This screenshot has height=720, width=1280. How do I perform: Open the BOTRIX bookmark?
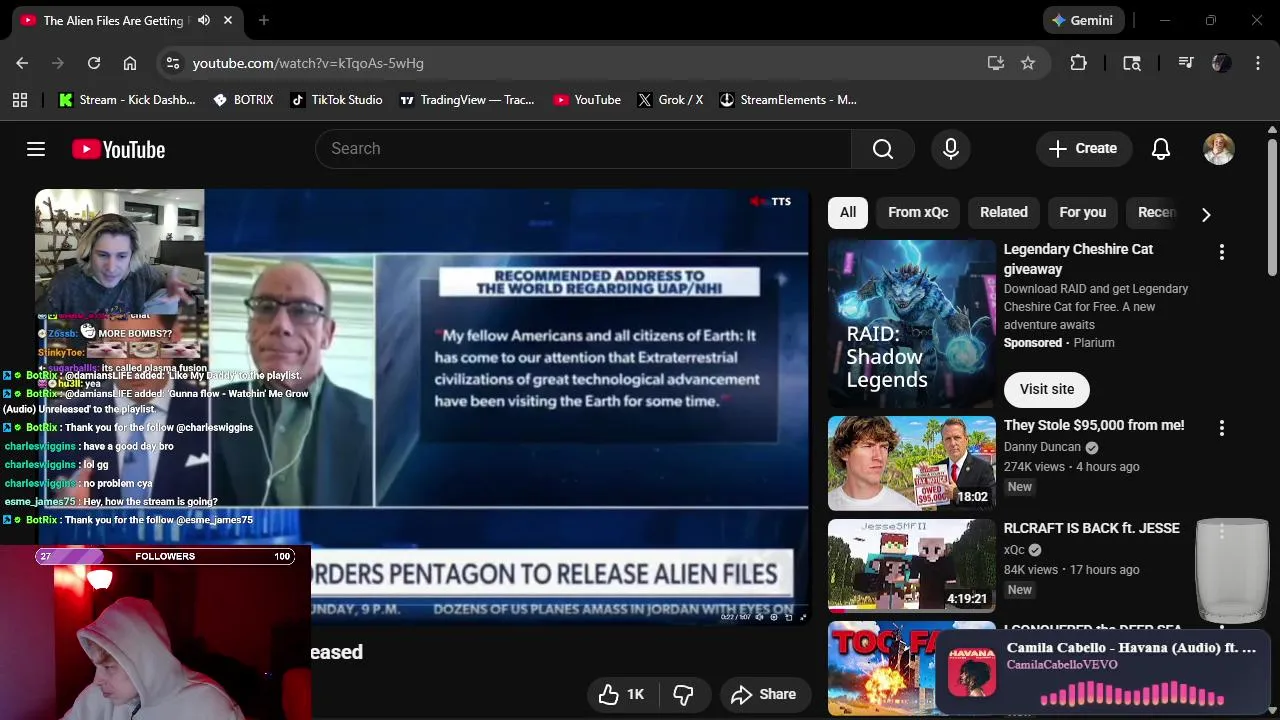243,100
